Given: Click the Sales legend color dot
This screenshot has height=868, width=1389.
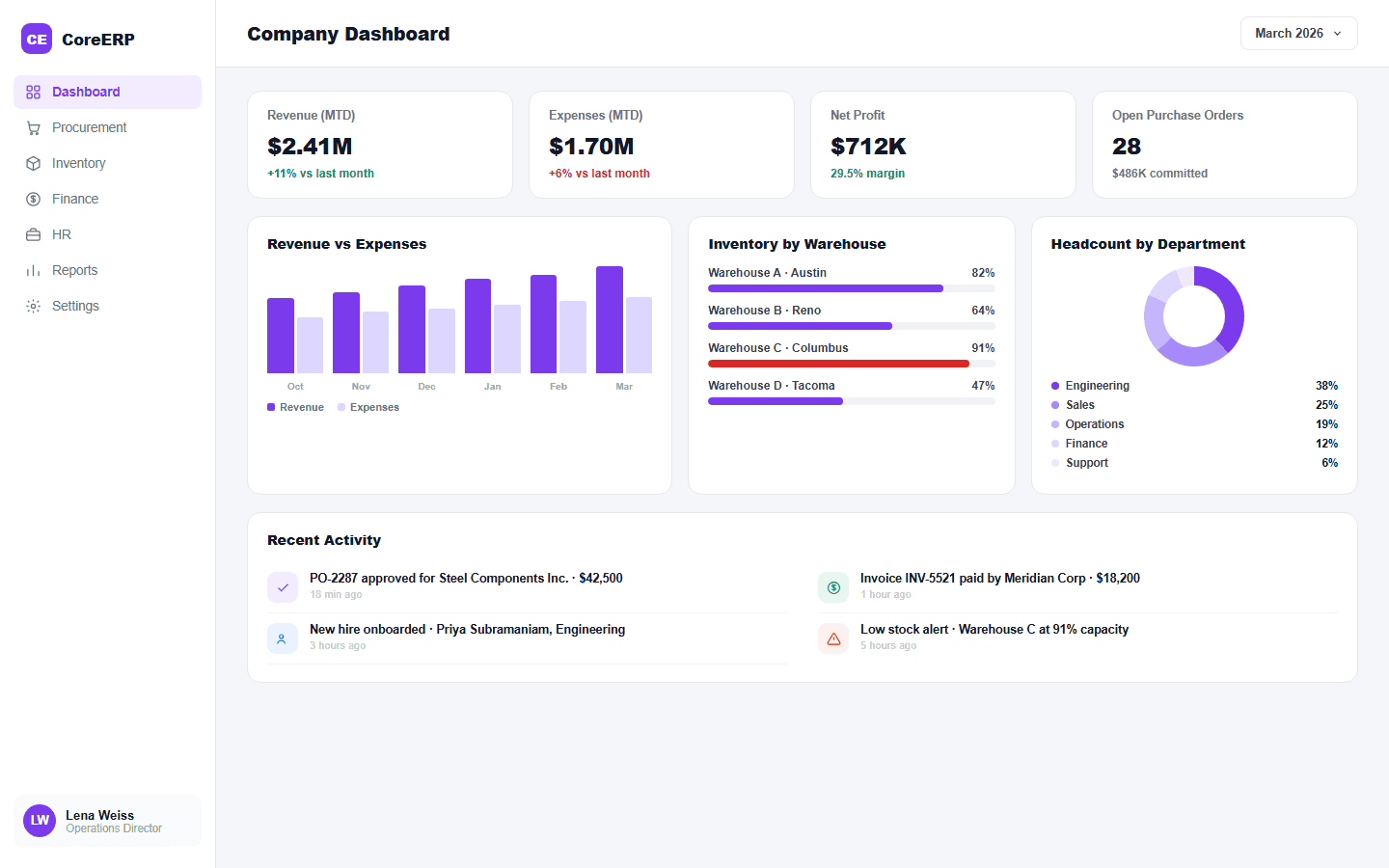Looking at the screenshot, I should 1055,405.
